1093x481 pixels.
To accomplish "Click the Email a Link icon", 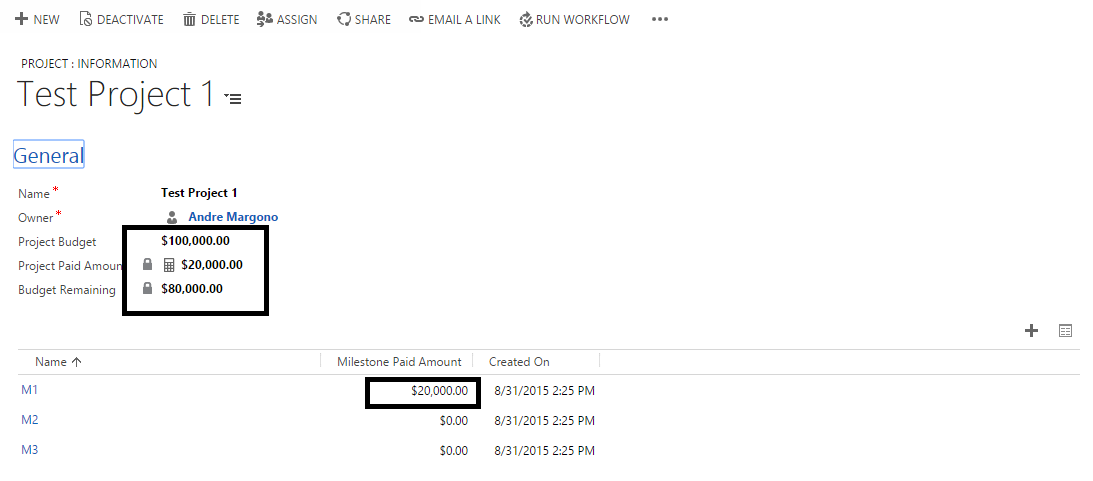I will (x=416, y=19).
